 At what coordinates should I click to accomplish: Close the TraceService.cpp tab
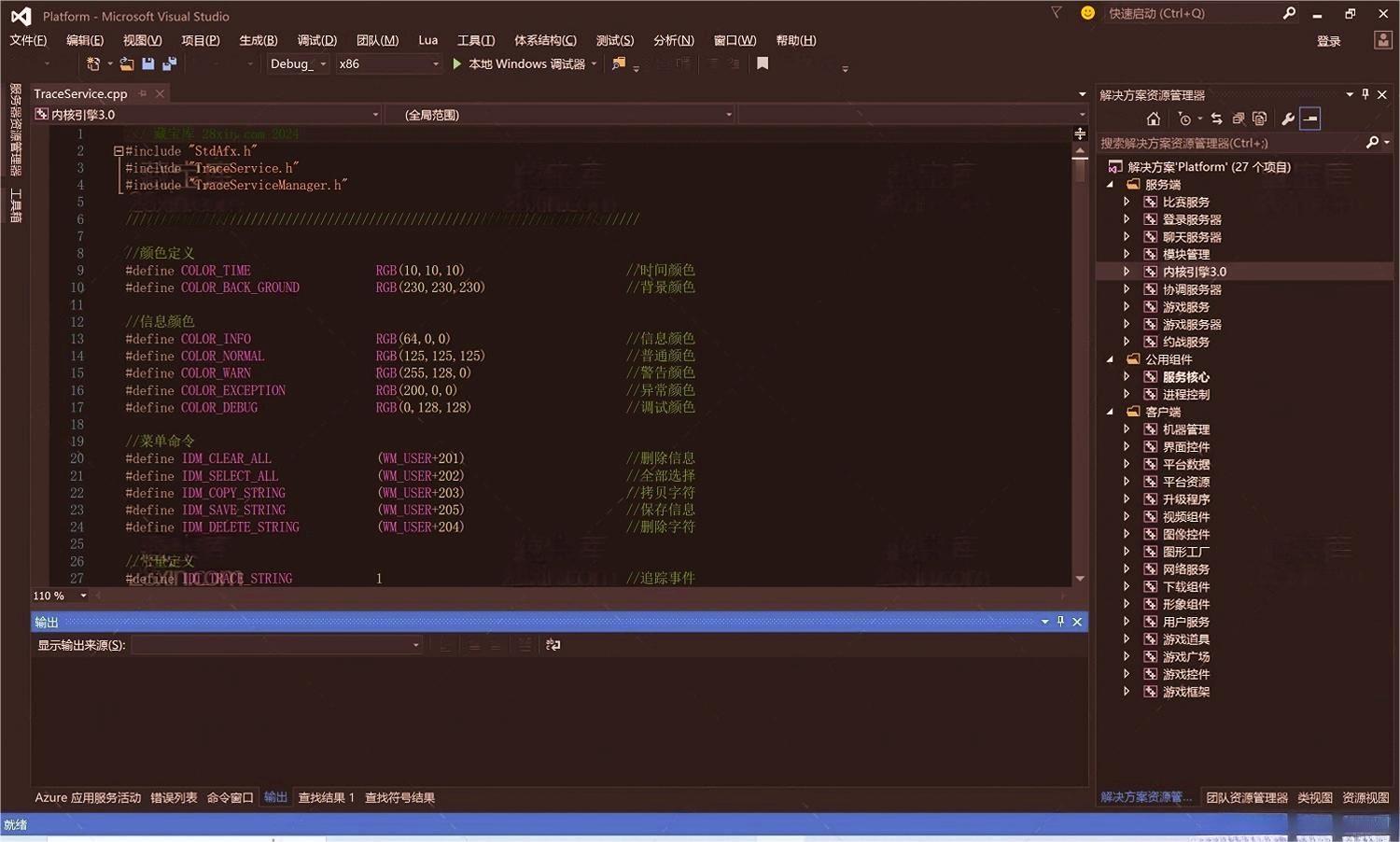click(160, 93)
